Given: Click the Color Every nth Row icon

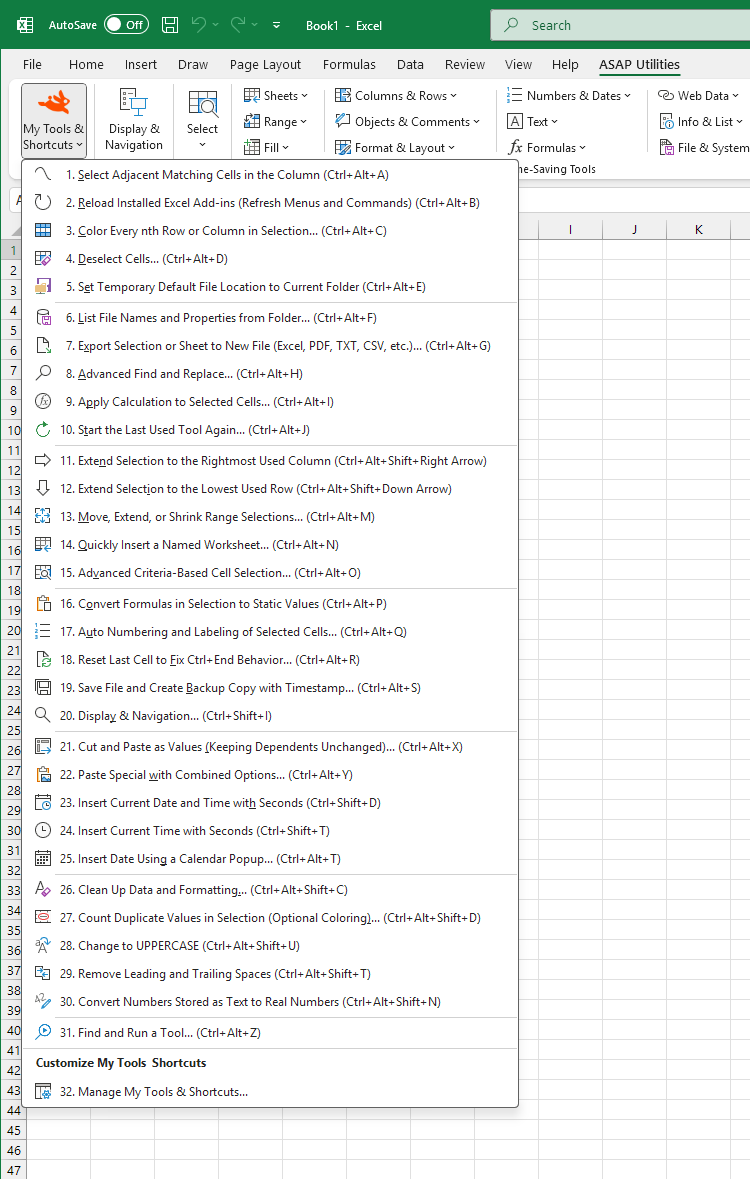Looking at the screenshot, I should pyautogui.click(x=43, y=231).
